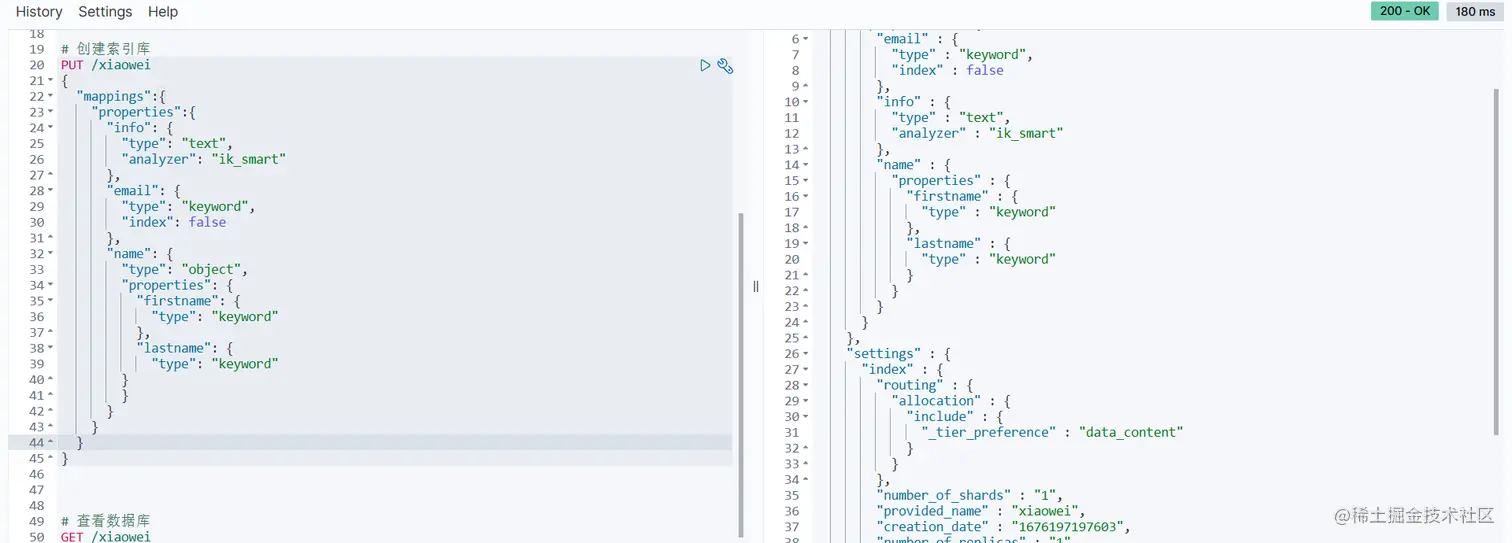Collapse the "mappings" block at request line 22

(x=51, y=97)
